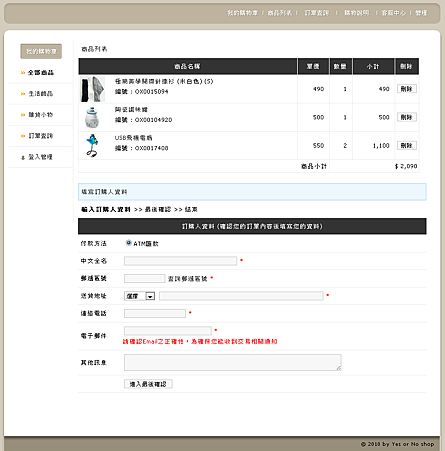Open 商品列表 in the top navigation

[x=279, y=13]
